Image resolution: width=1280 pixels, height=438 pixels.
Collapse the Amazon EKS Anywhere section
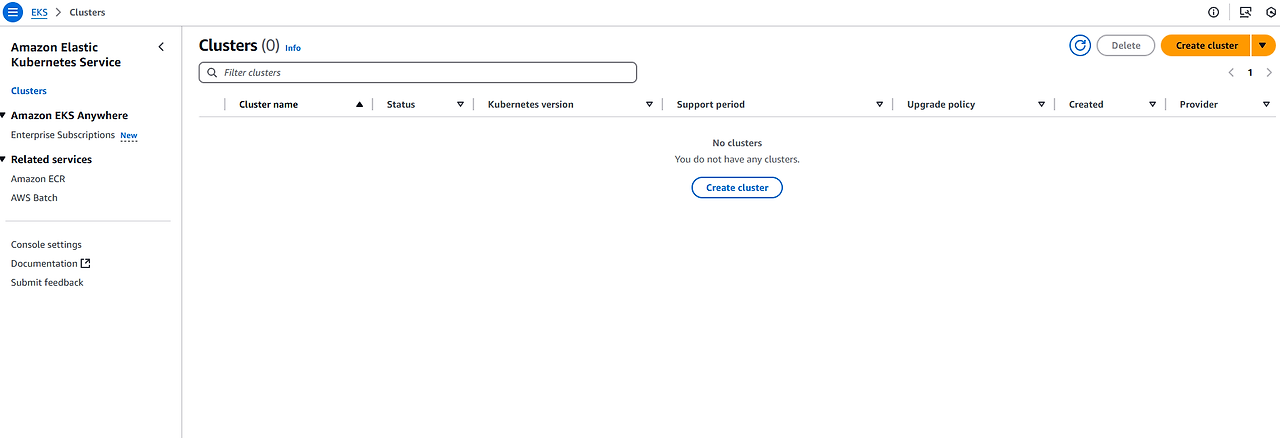coord(3,115)
